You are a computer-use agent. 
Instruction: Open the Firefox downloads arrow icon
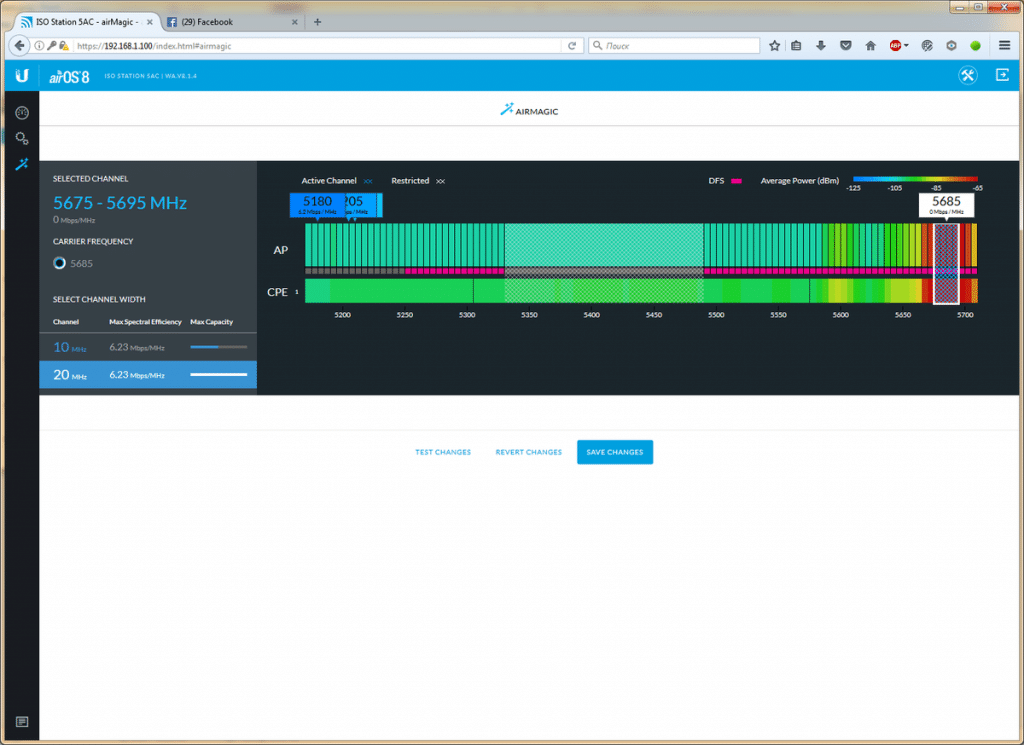pos(821,45)
